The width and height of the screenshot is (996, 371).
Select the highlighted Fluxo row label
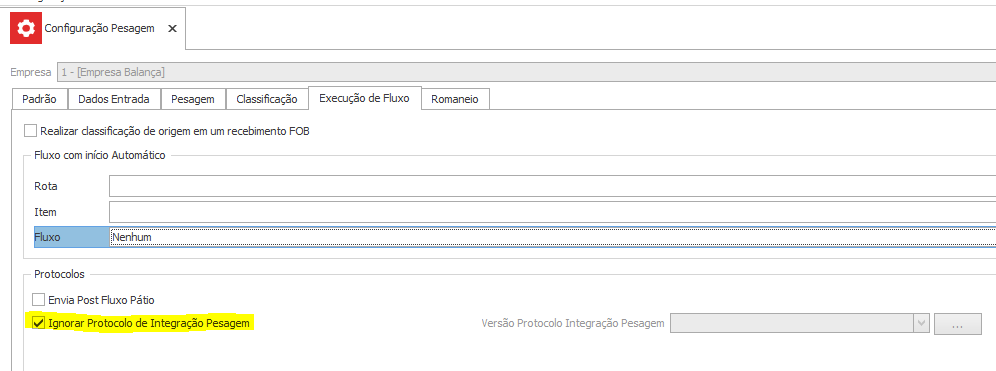point(71,237)
